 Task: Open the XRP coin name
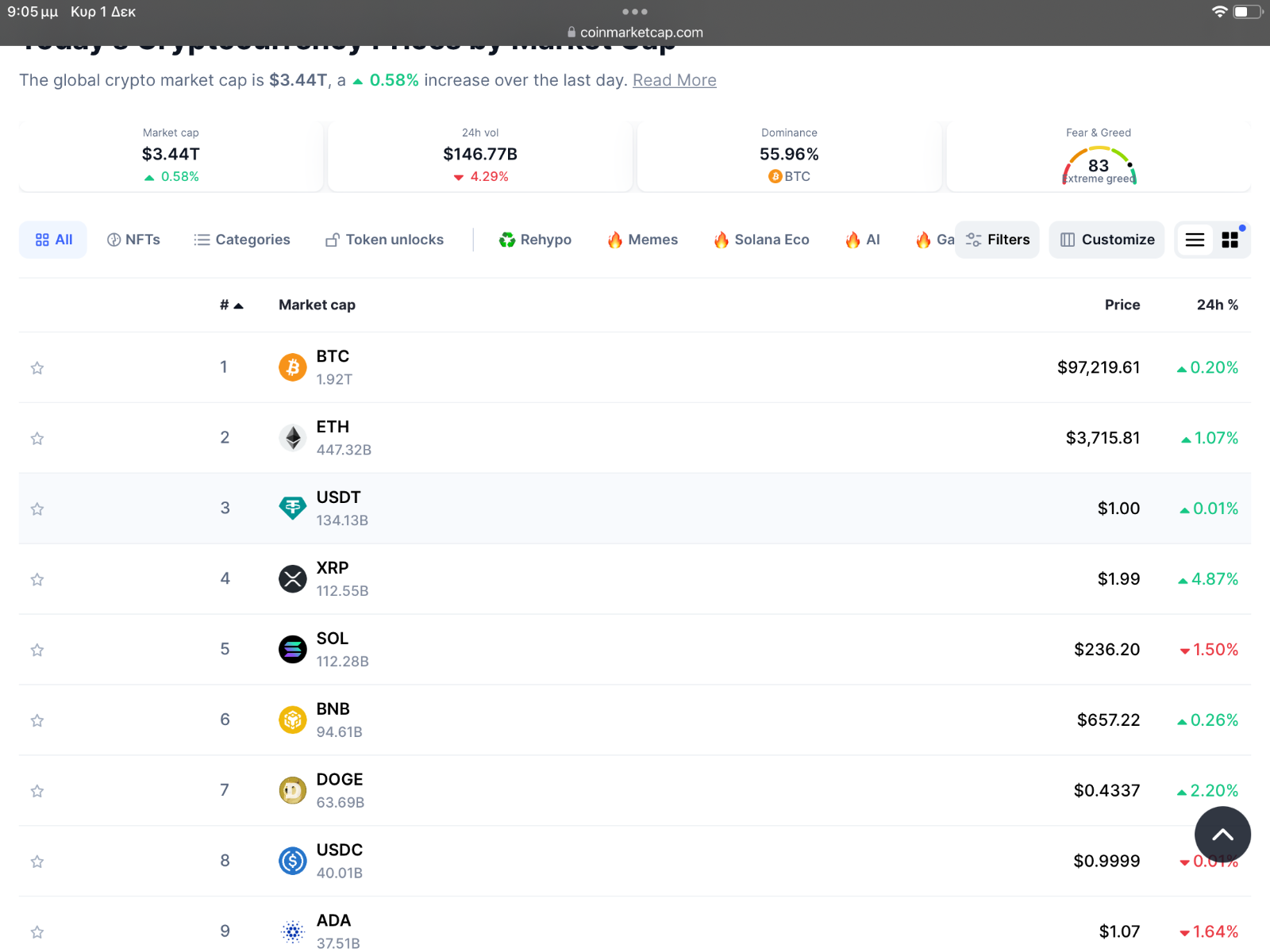click(x=333, y=568)
